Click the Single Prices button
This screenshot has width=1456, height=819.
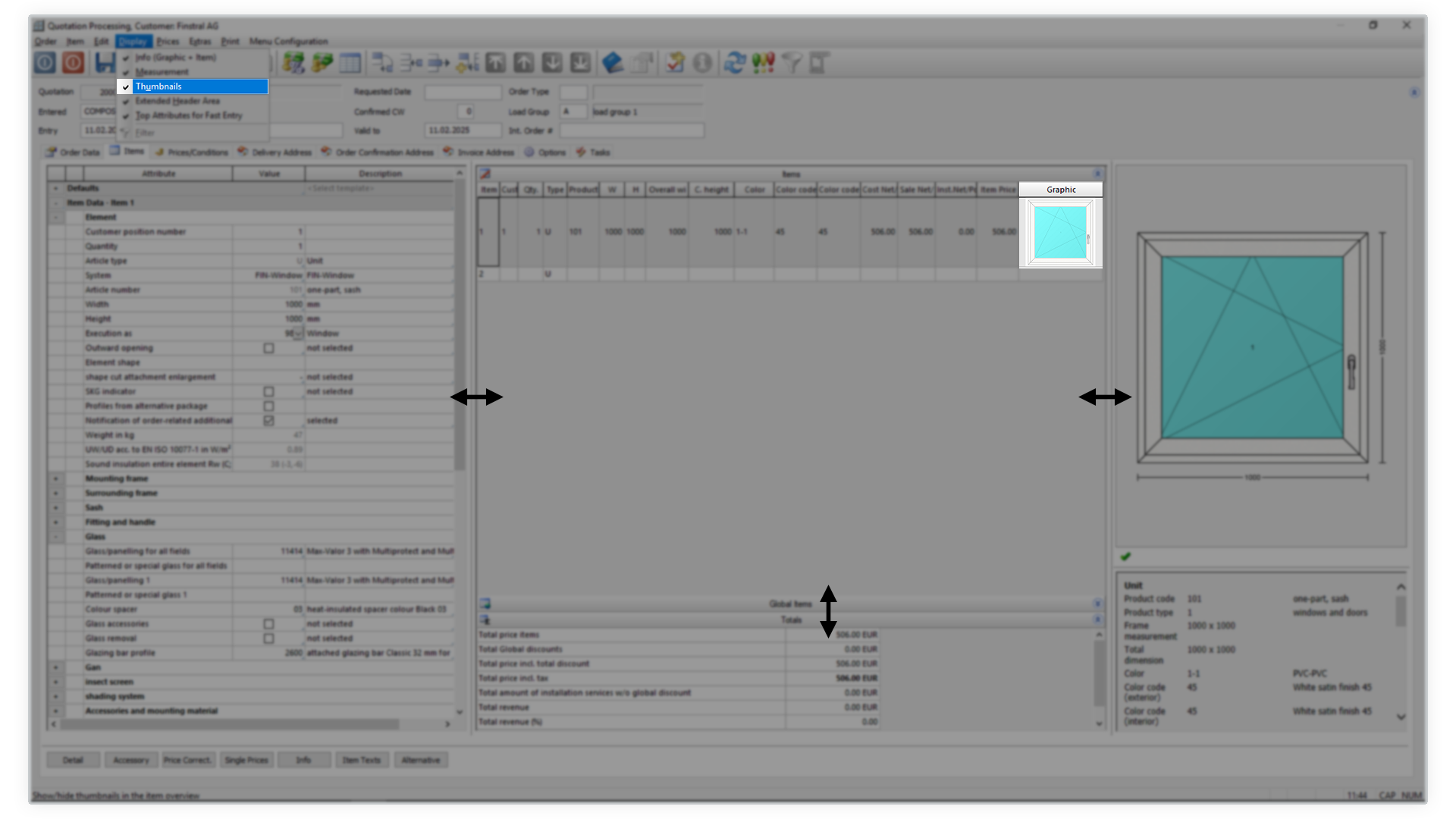[246, 760]
